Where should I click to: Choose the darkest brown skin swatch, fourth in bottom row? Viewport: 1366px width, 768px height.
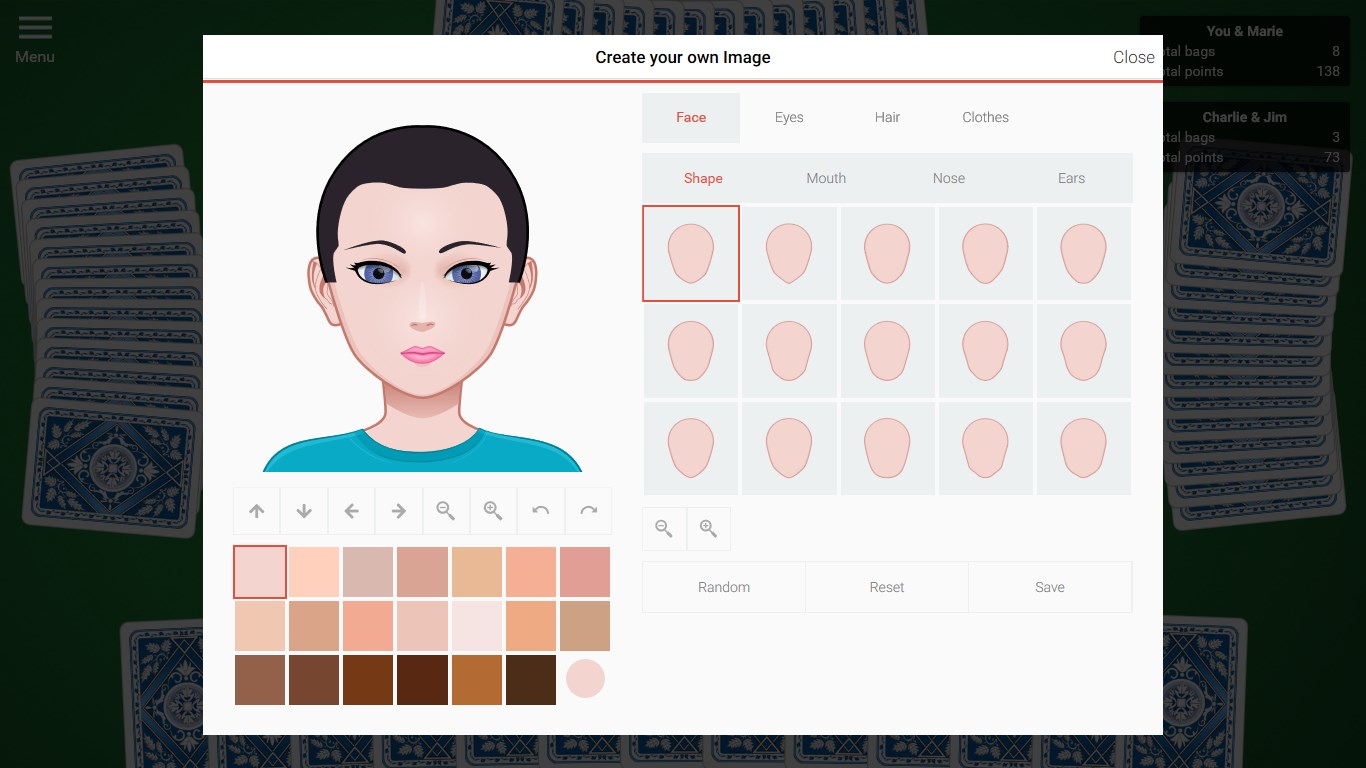[422, 680]
